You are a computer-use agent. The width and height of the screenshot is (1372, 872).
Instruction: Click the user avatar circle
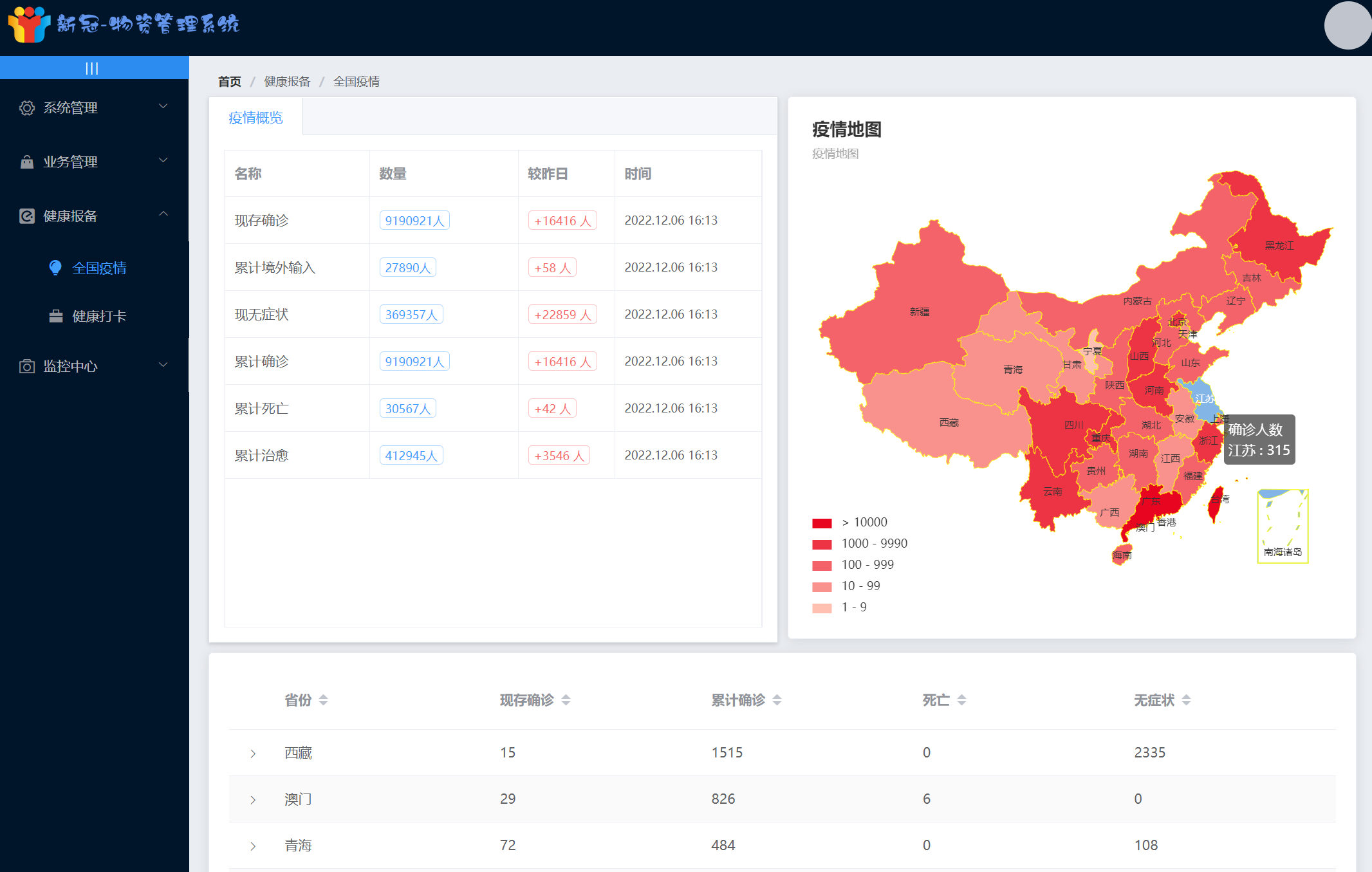tap(1348, 26)
